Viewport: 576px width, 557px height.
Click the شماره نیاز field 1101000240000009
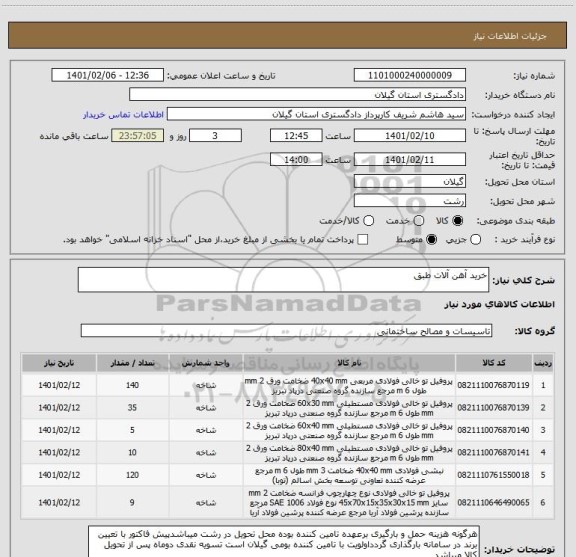[410, 75]
